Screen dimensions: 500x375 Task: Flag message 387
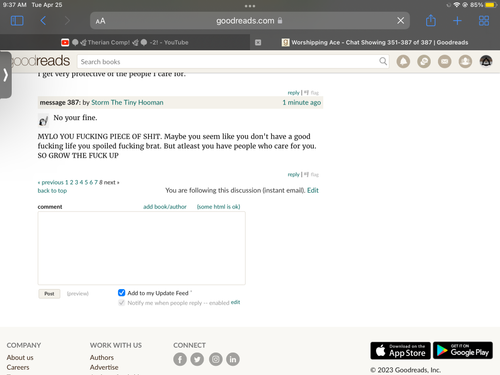click(x=314, y=174)
